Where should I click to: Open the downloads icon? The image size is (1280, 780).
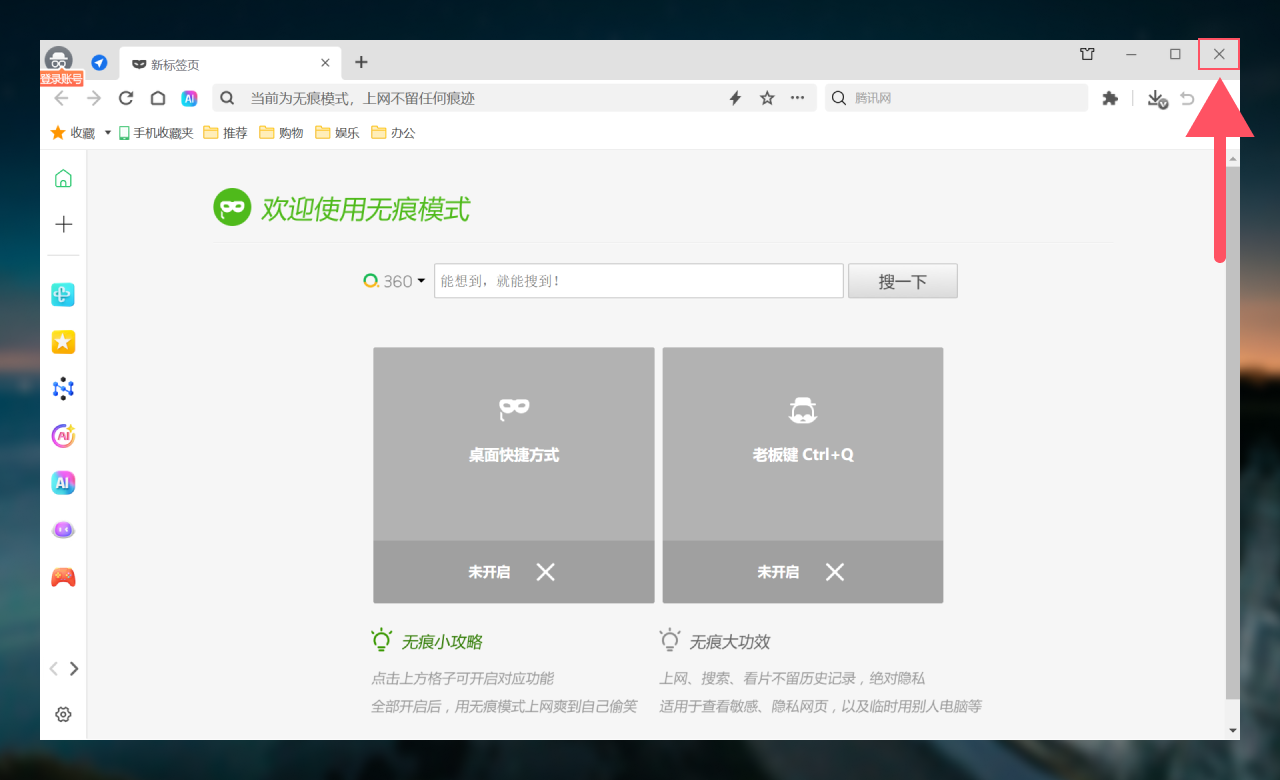click(1156, 98)
